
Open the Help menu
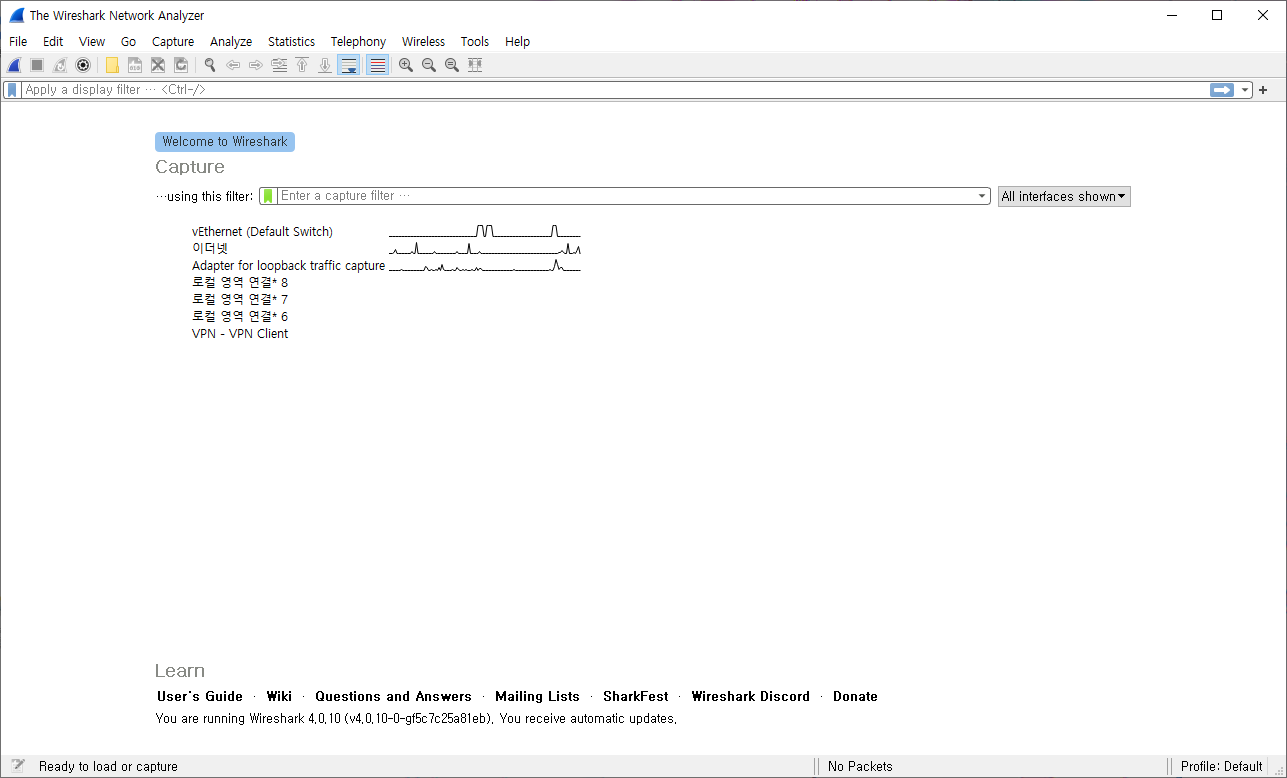[x=517, y=42]
